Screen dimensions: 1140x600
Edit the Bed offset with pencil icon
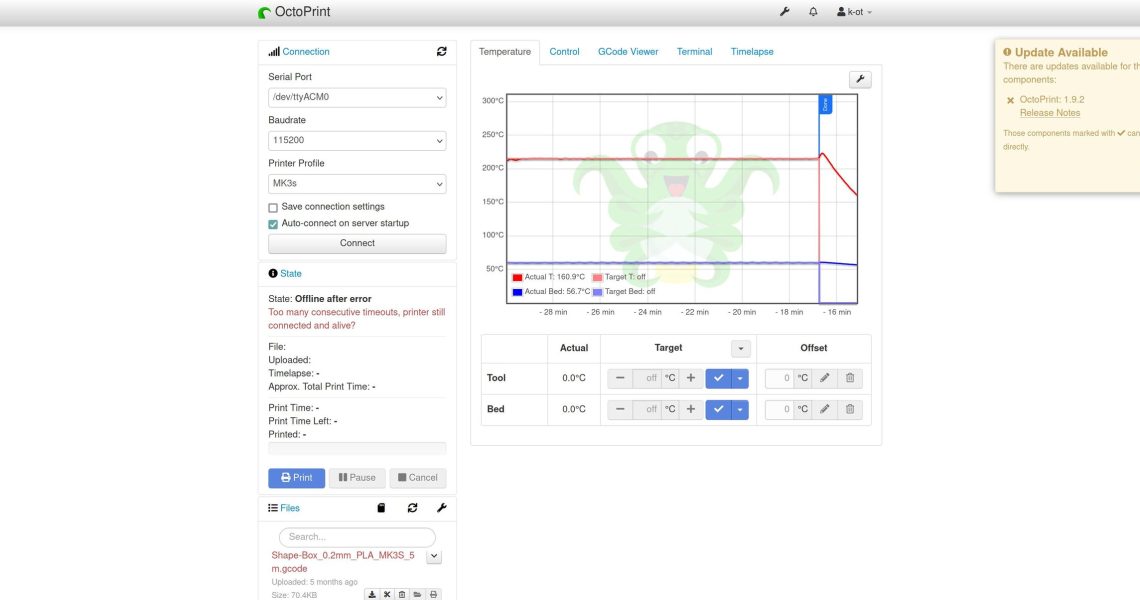pyautogui.click(x=824, y=409)
